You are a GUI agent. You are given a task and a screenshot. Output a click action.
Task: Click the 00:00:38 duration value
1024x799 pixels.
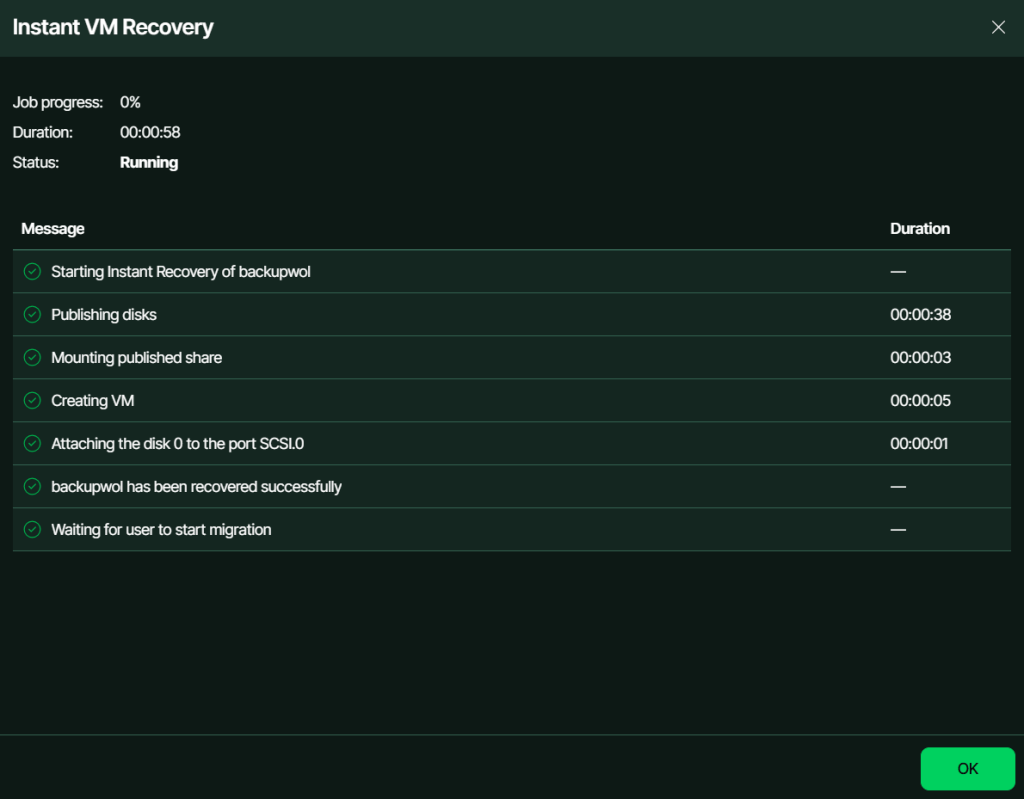920,315
